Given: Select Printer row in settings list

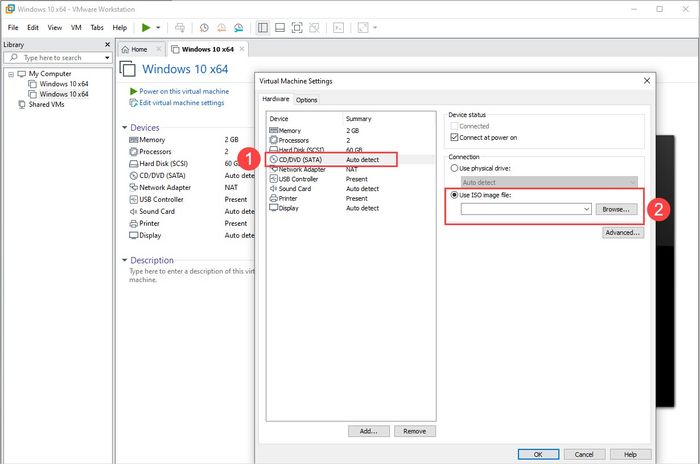Looking at the screenshot, I should (x=350, y=198).
